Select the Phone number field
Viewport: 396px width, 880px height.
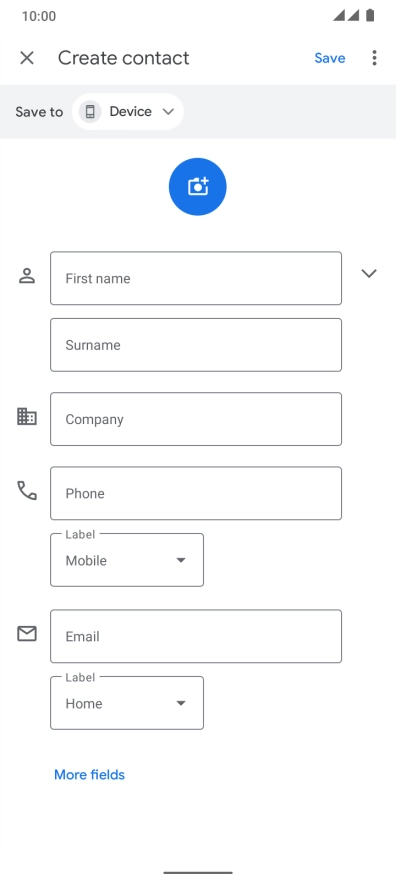tap(196, 493)
